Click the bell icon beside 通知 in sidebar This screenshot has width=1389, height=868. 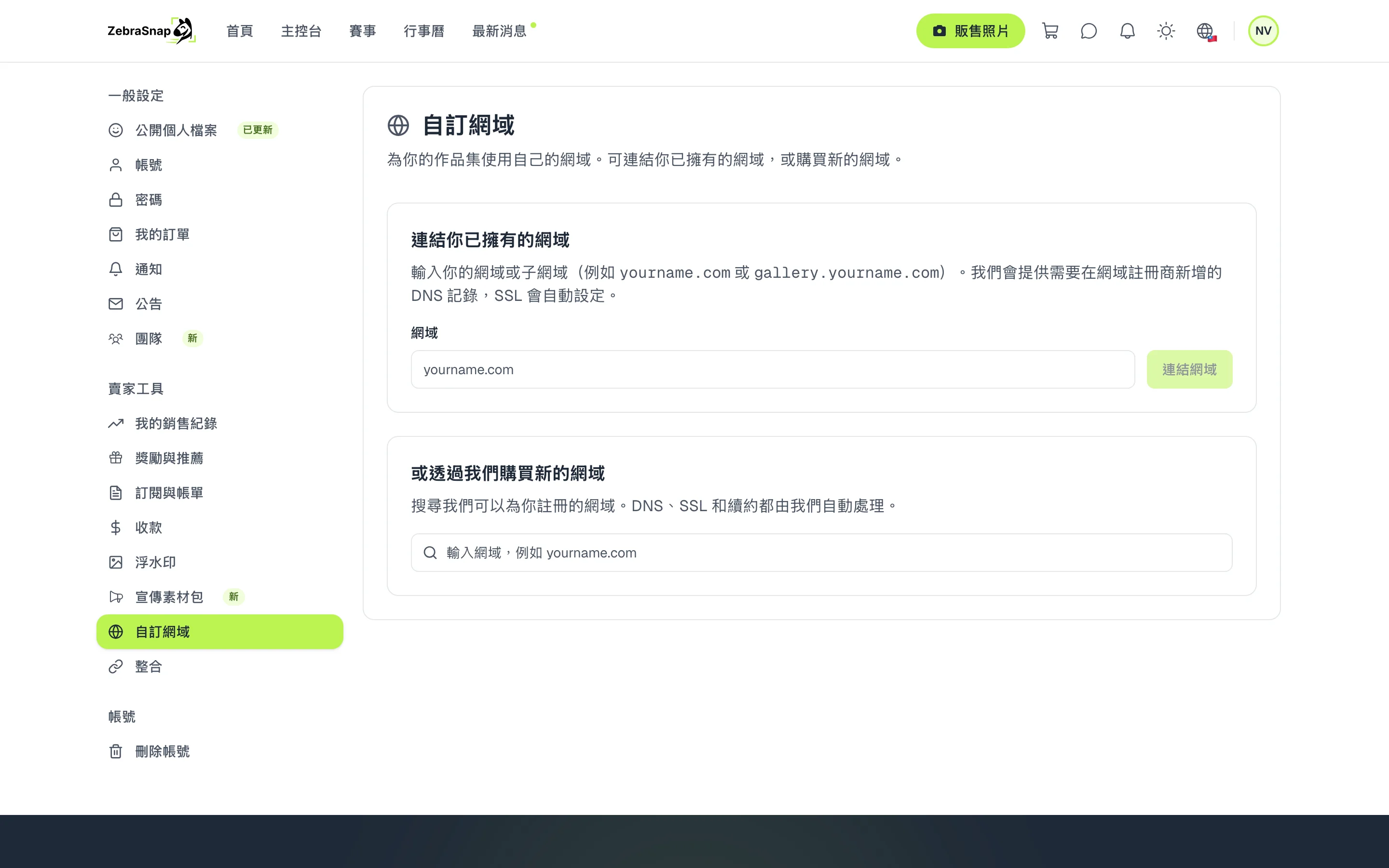[x=116, y=269]
